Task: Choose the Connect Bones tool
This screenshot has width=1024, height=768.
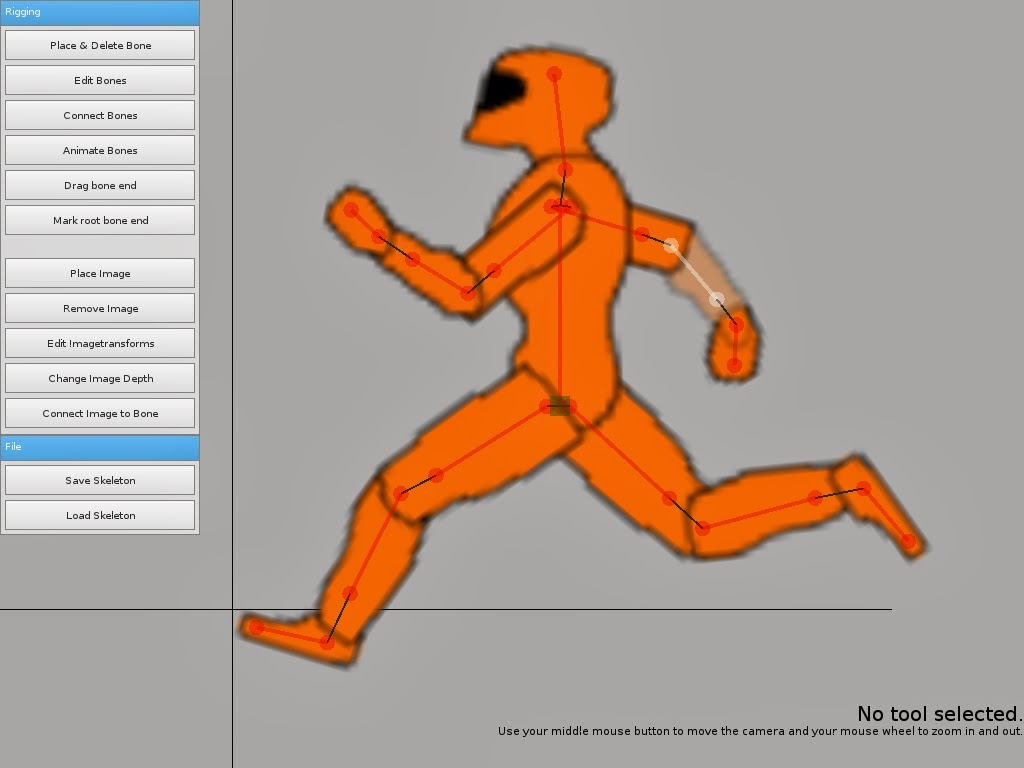Action: [100, 115]
